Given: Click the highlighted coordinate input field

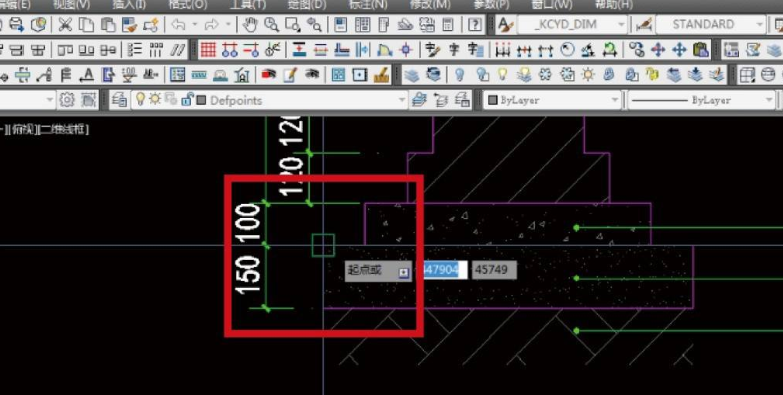Looking at the screenshot, I should [x=445, y=270].
